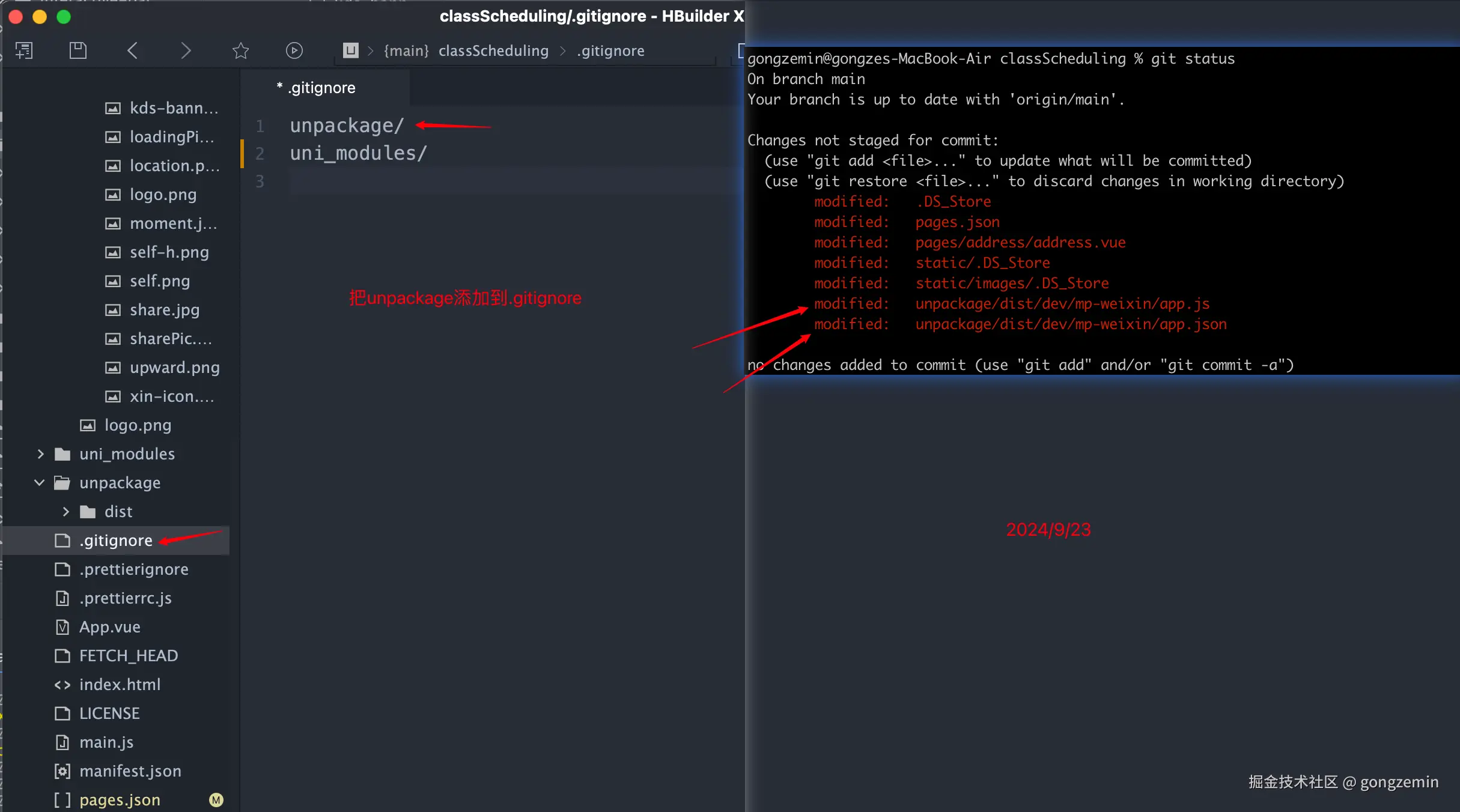
Task: Click line number 2 in gutter
Action: (260, 154)
